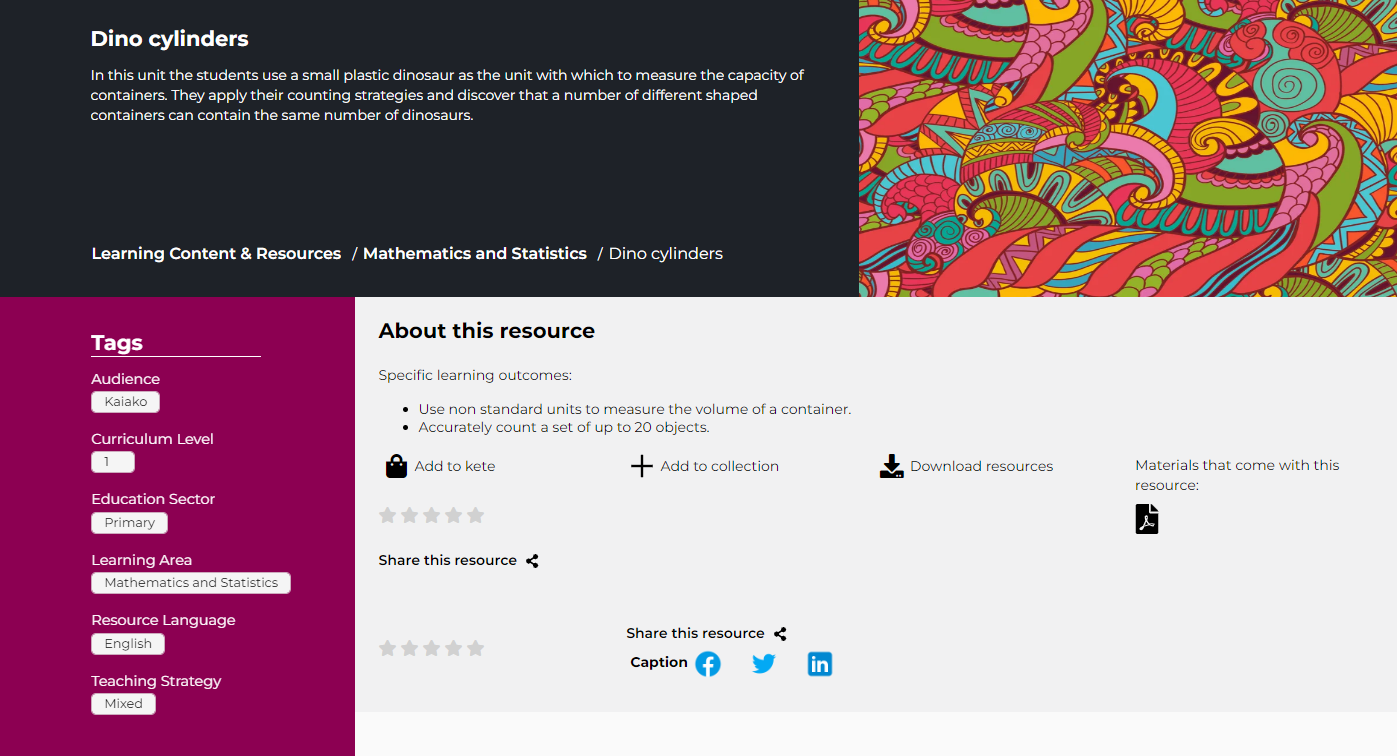Click share icon beside upper Share this resource

532,561
